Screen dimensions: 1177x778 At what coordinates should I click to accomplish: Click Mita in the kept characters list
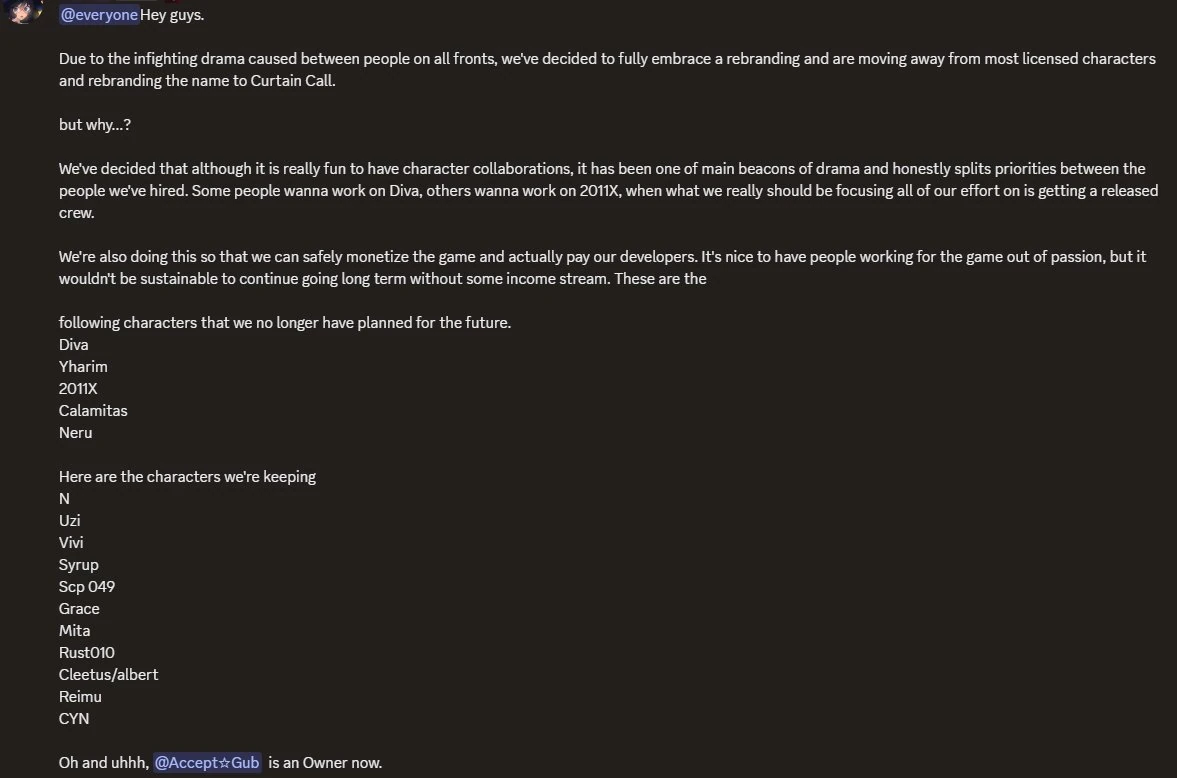coord(74,631)
